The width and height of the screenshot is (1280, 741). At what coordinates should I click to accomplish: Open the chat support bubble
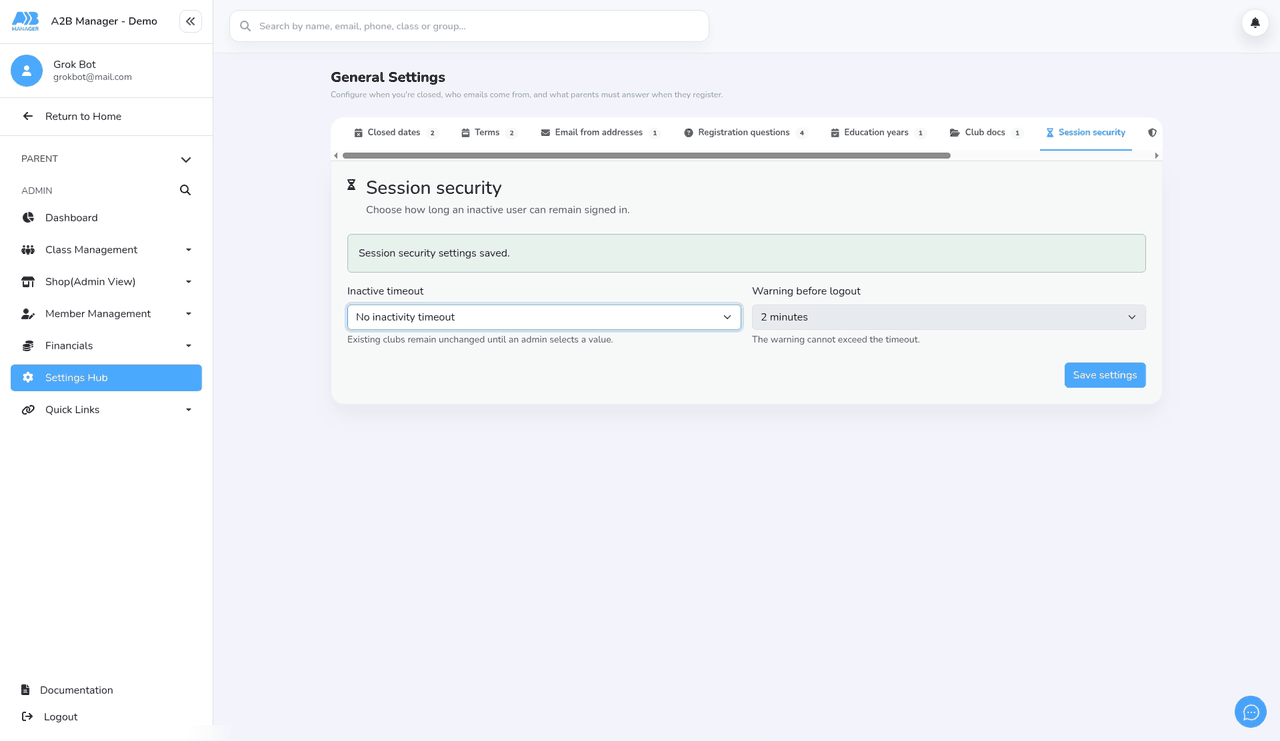[1251, 712]
